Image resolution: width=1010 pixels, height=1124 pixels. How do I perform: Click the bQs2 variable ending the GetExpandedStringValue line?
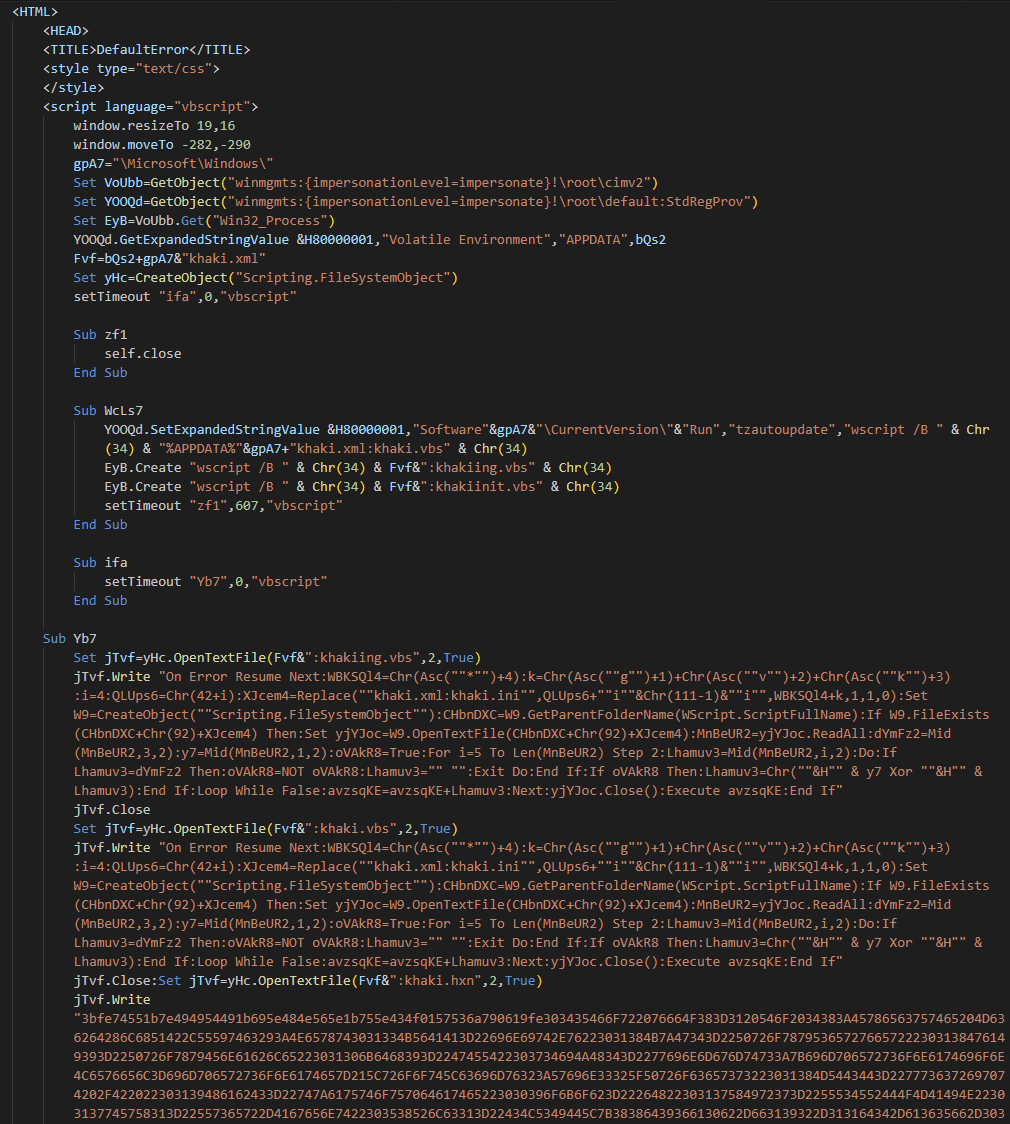click(x=651, y=239)
